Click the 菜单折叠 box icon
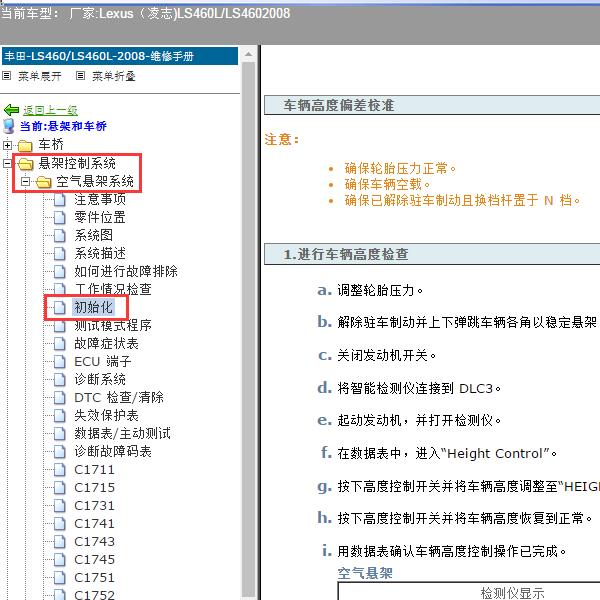This screenshot has height=600, width=600. pyautogui.click(x=80, y=76)
